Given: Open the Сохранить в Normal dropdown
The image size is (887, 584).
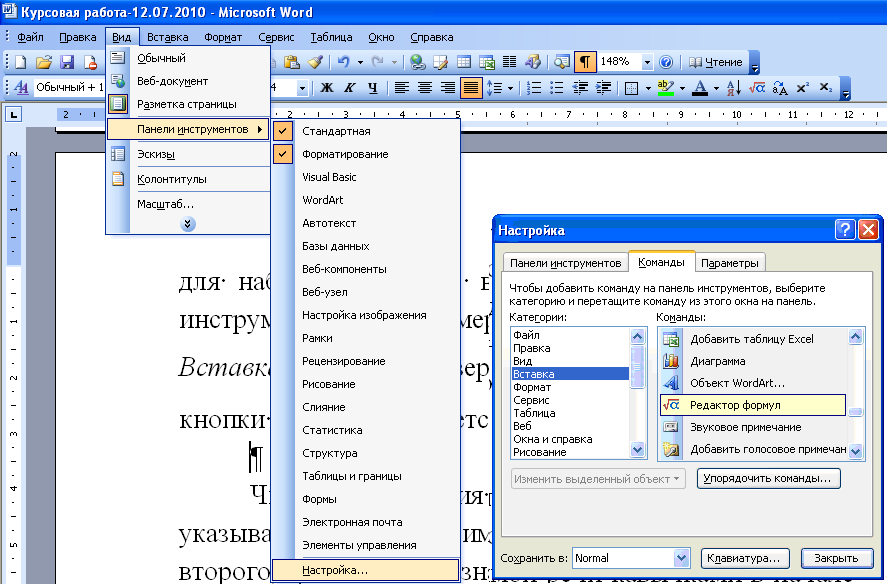Looking at the screenshot, I should point(682,559).
